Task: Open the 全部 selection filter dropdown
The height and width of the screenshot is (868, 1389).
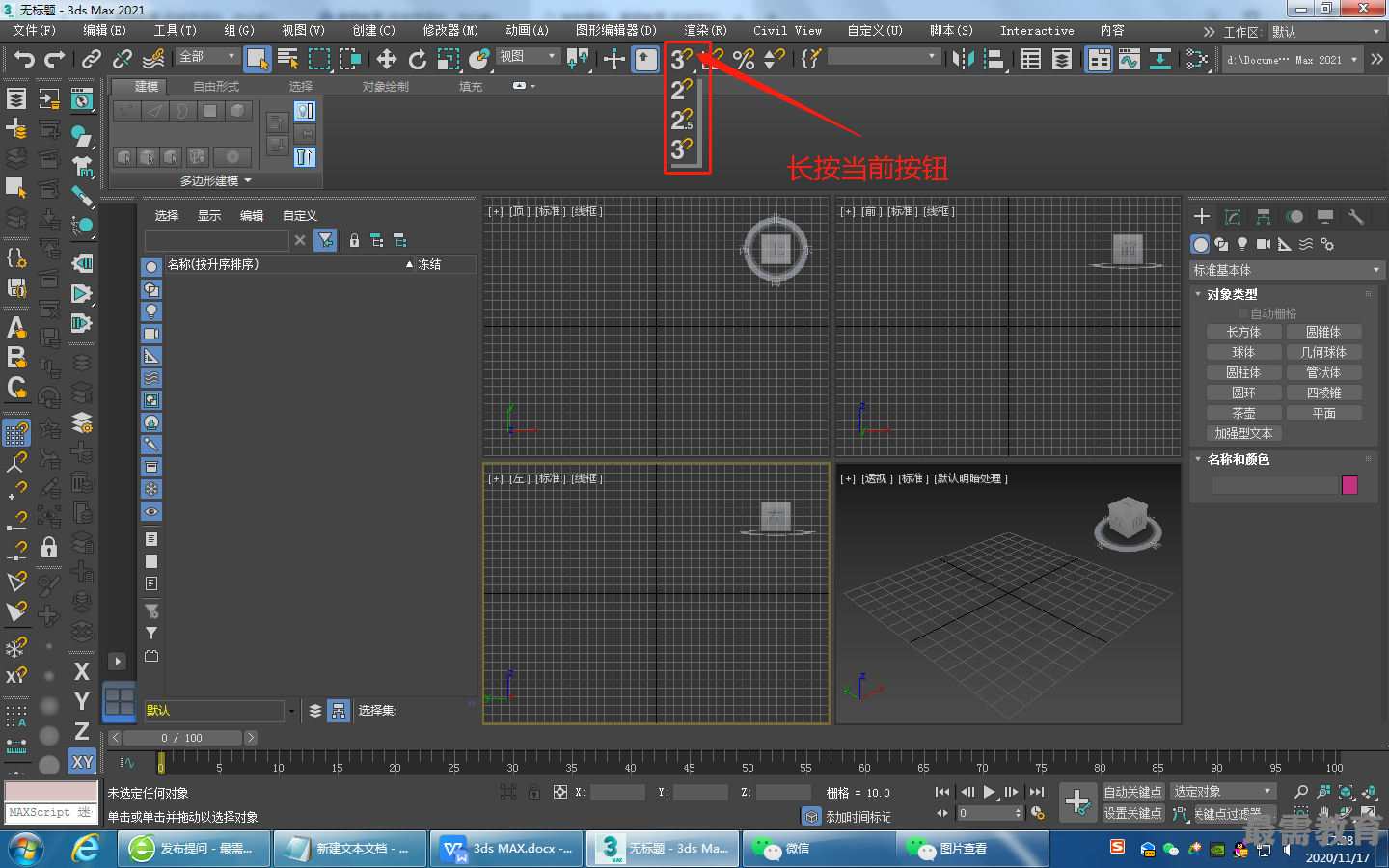Action: tap(208, 57)
